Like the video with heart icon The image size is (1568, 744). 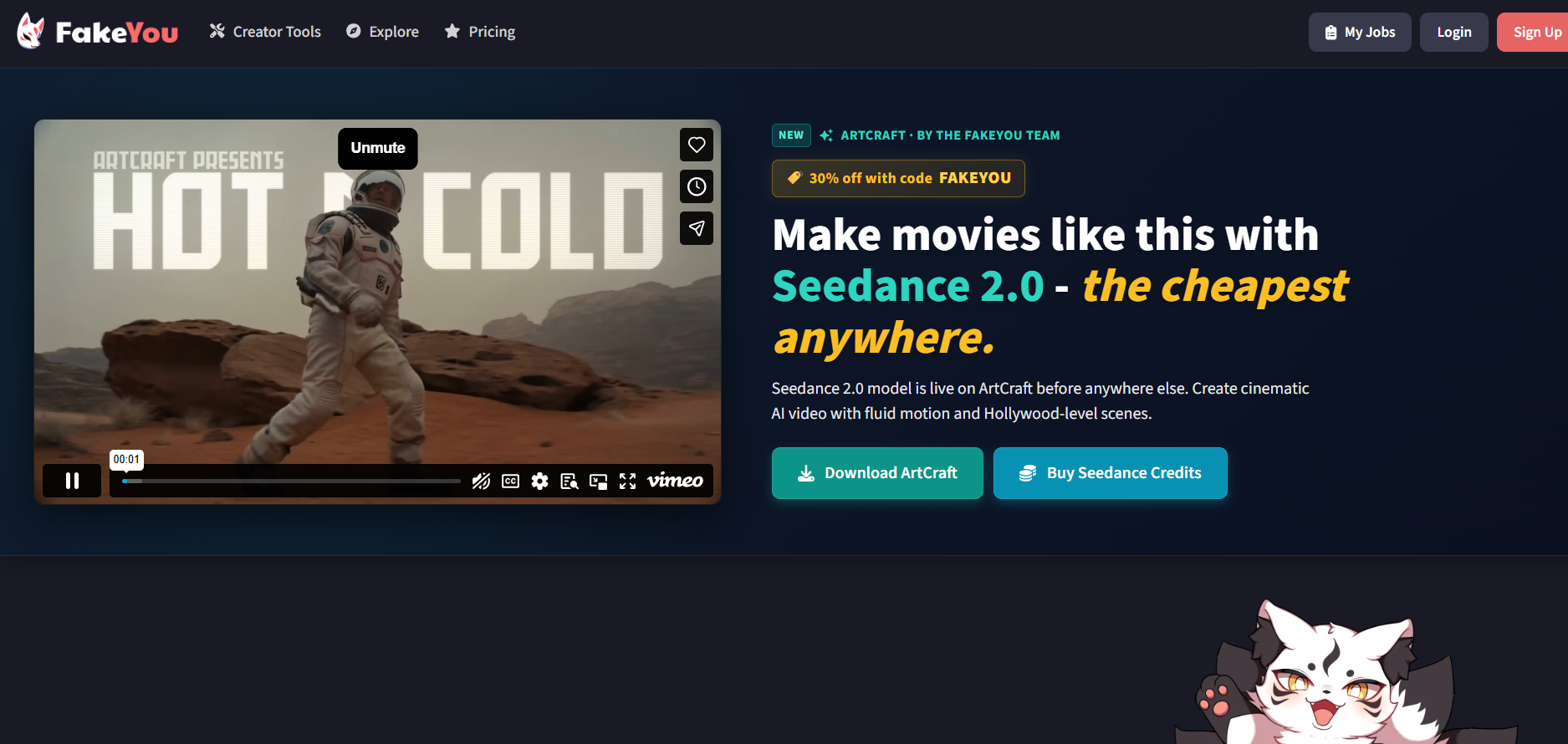coord(697,145)
